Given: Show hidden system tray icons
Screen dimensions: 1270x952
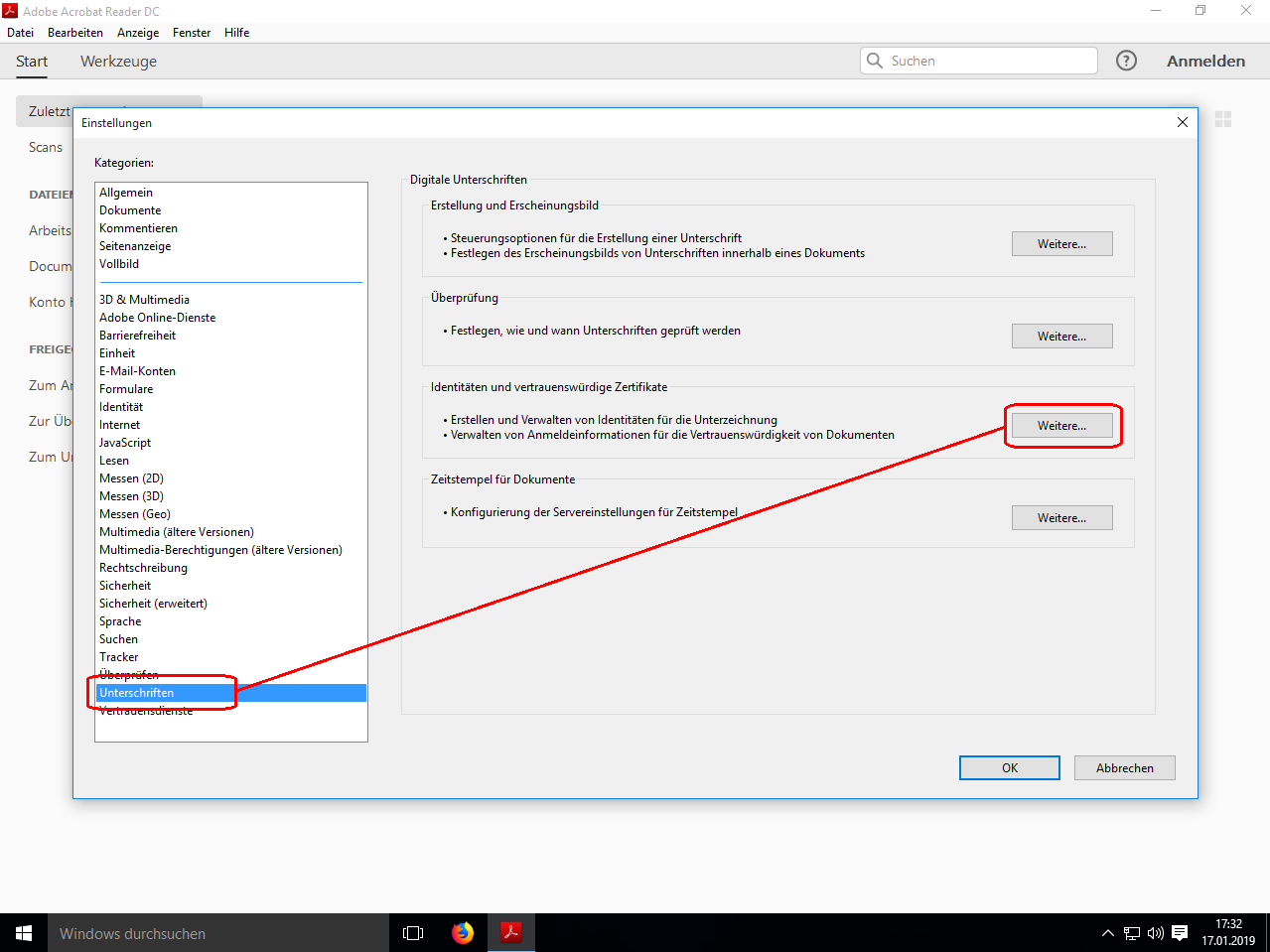Looking at the screenshot, I should click(1108, 933).
